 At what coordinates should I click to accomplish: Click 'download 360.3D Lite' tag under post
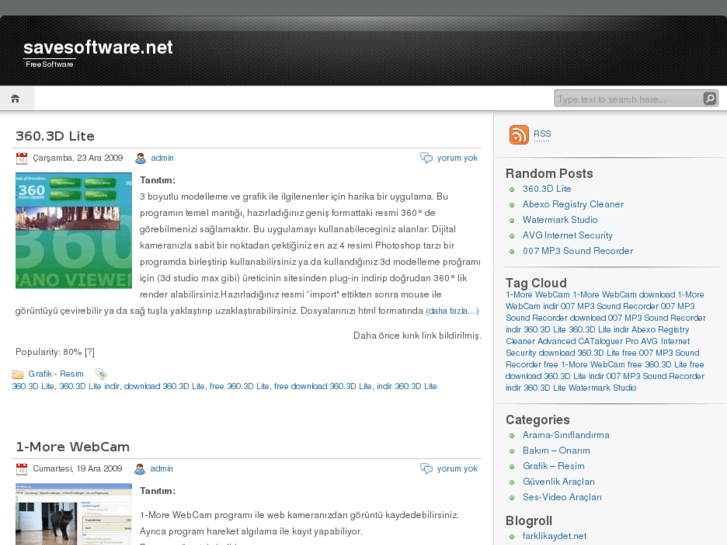[x=164, y=386]
